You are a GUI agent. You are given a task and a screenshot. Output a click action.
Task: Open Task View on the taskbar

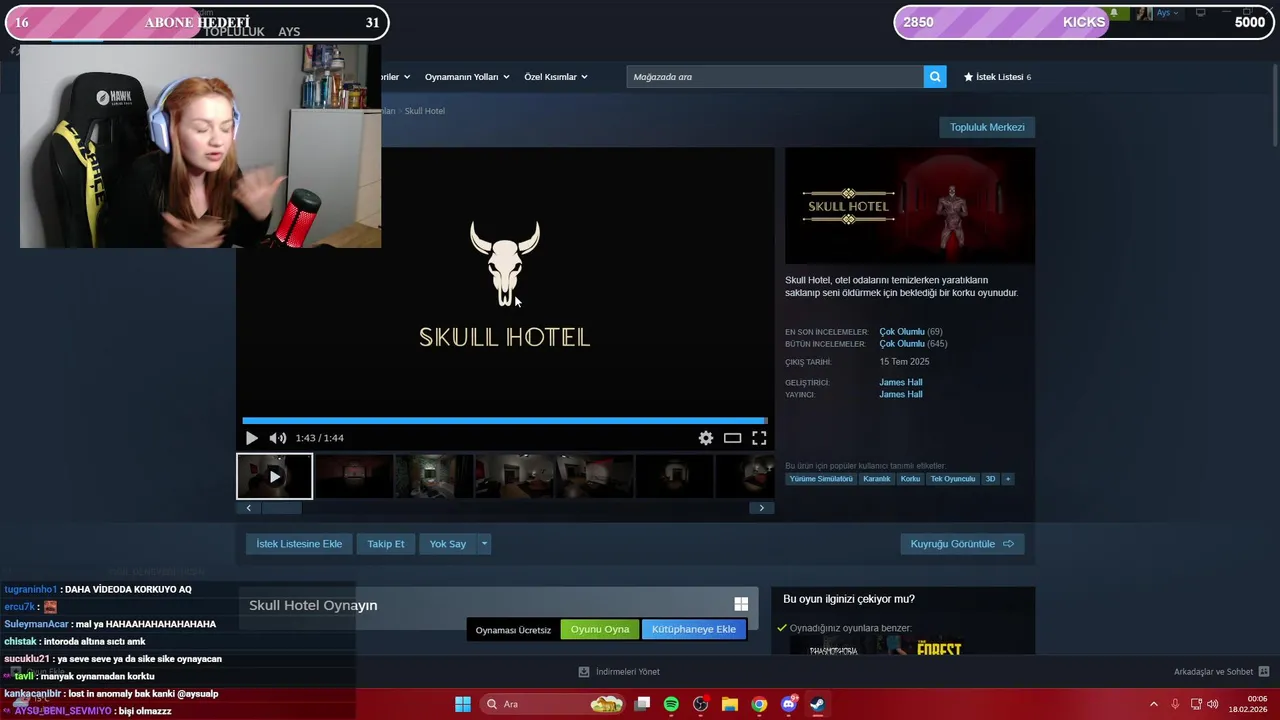[642, 704]
